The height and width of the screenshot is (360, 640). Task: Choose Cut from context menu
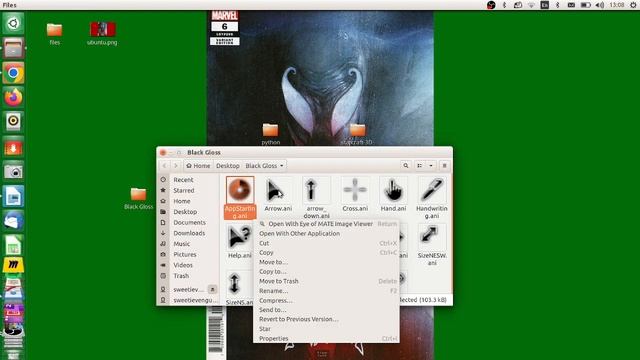[x=326, y=243]
